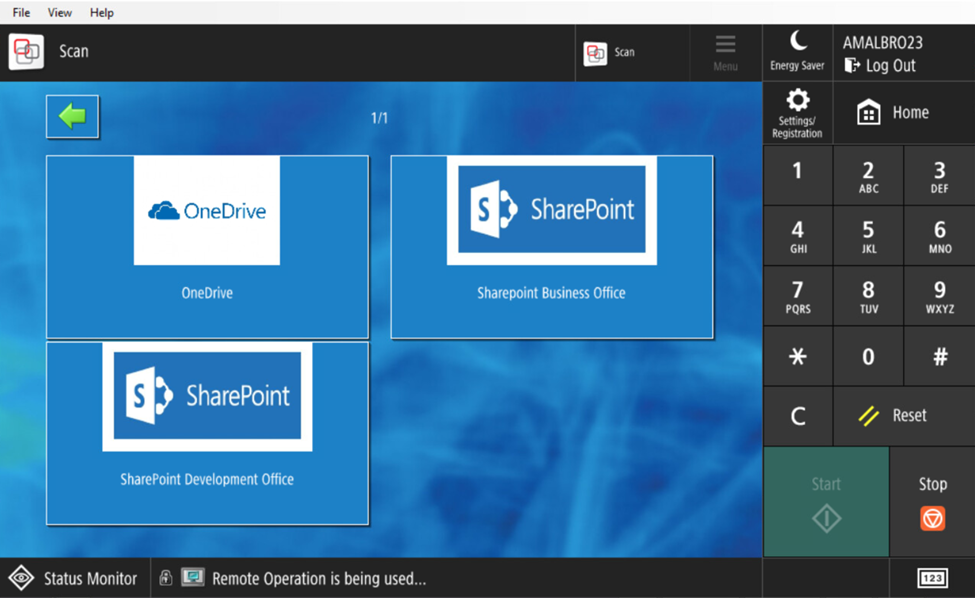Screen dimensions: 975x598
Task: Click the 1/1 page indicator
Action: pos(379,117)
